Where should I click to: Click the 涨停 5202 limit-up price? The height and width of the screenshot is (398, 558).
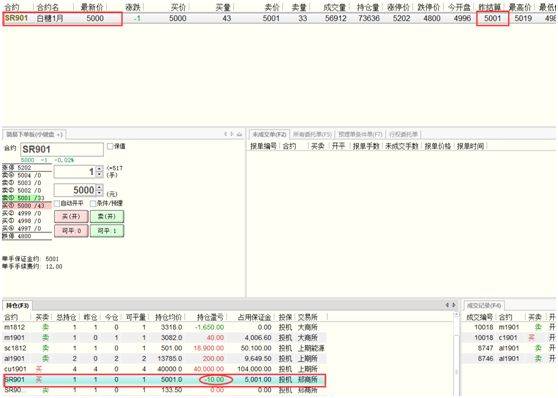[x=27, y=168]
